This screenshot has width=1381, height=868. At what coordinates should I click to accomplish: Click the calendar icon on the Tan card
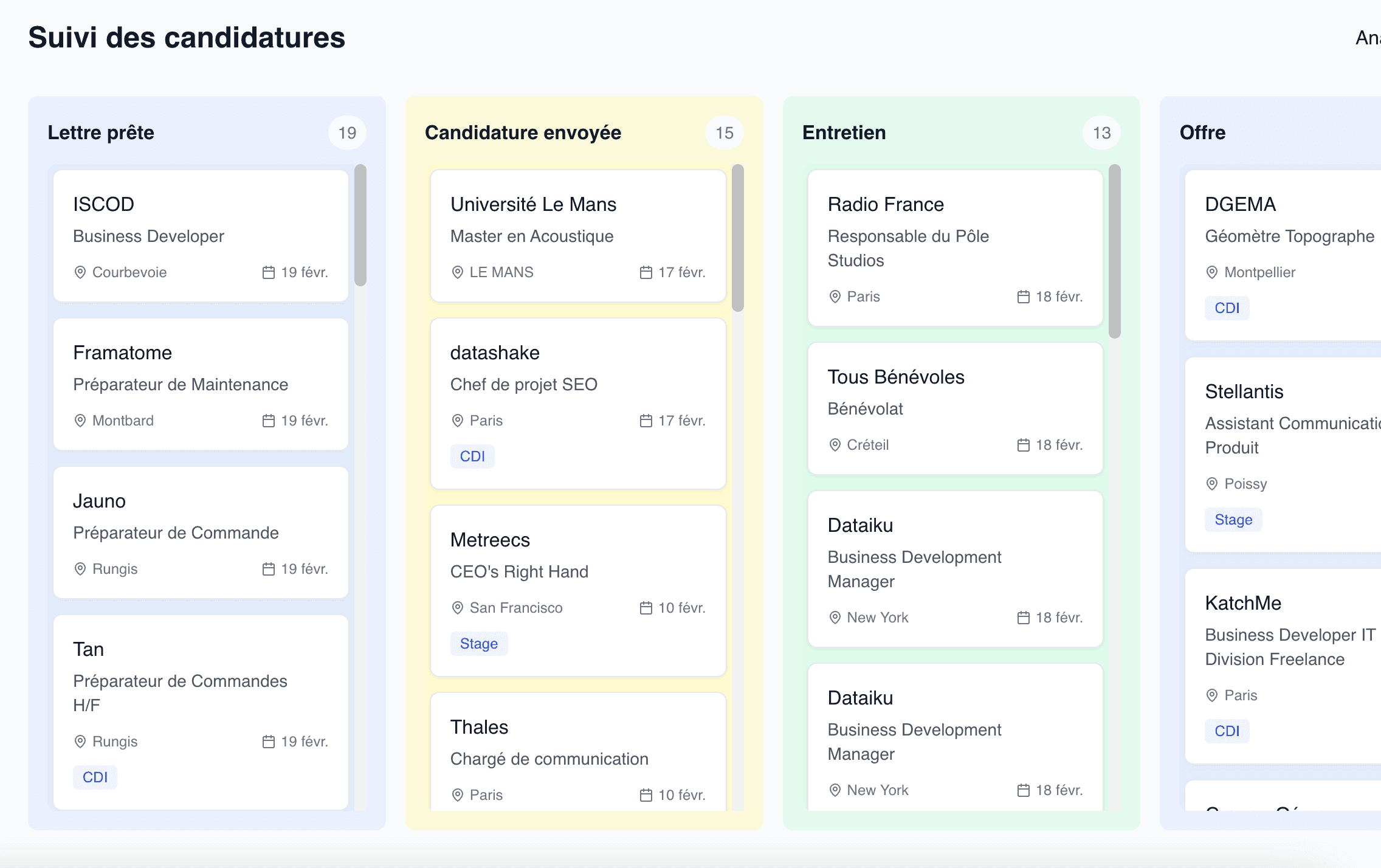(269, 742)
